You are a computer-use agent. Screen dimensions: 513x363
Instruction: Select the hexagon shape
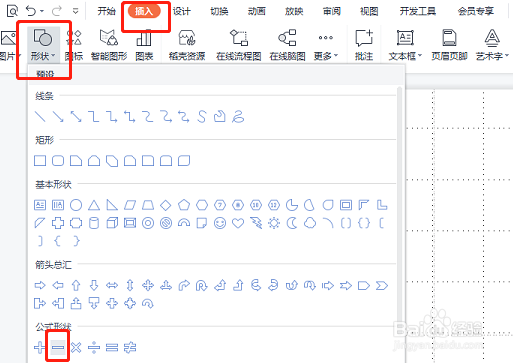point(202,205)
